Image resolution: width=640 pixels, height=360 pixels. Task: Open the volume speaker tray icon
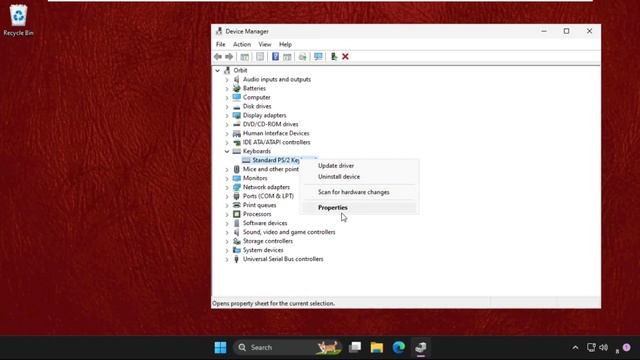[x=604, y=347]
